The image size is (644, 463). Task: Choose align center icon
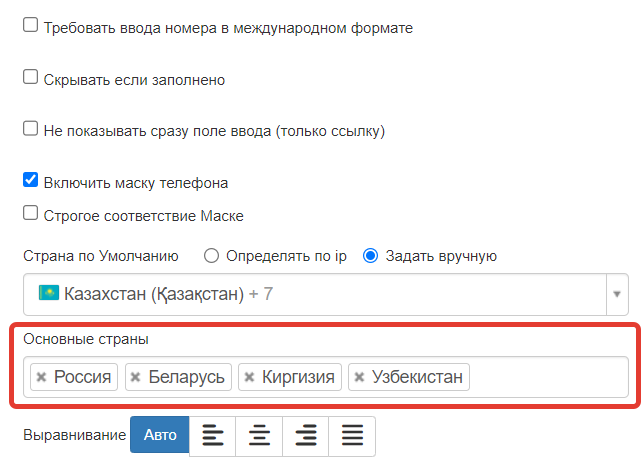pyautogui.click(x=259, y=435)
